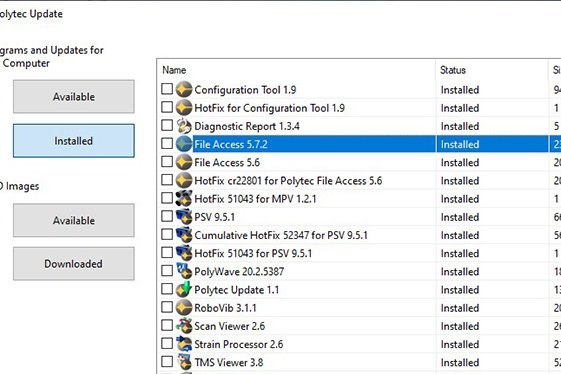The height and width of the screenshot is (374, 561).
Task: Select TMS Viewer 3.8 name text
Action: pos(229,363)
